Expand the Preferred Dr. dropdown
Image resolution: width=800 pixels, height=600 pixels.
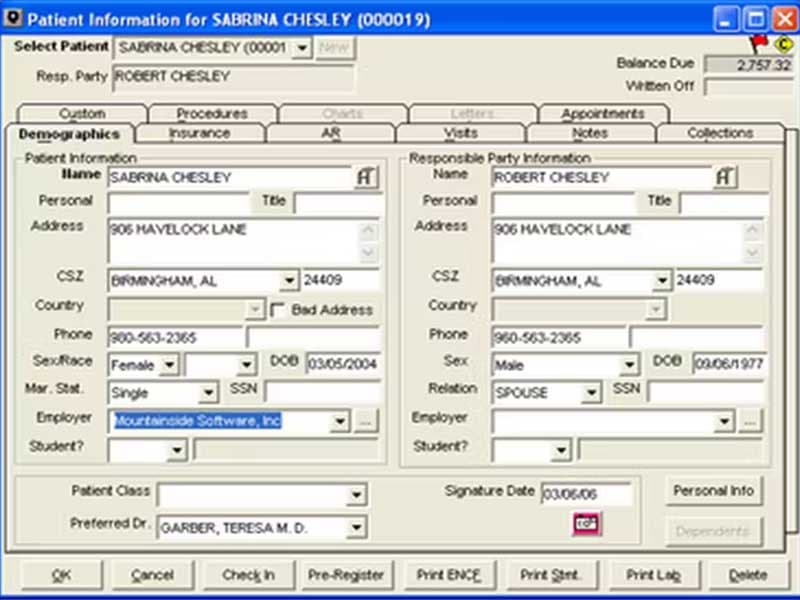click(x=357, y=528)
